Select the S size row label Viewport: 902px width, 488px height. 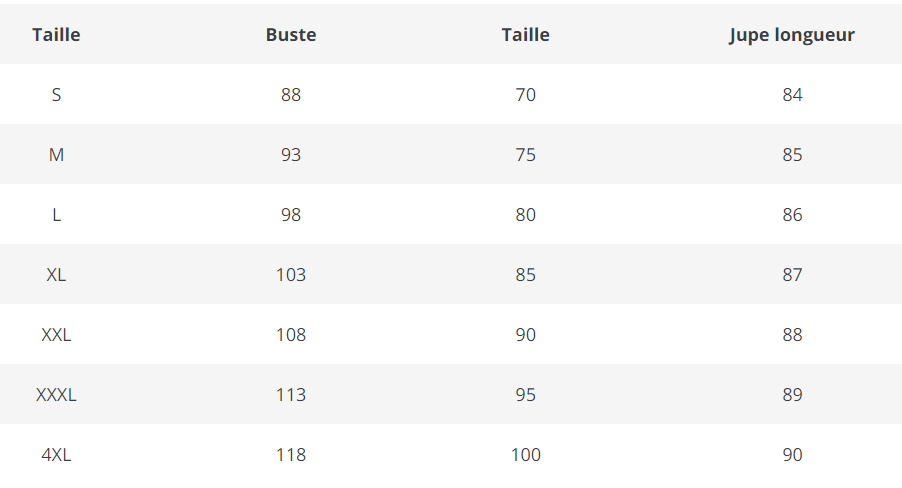click(56, 95)
